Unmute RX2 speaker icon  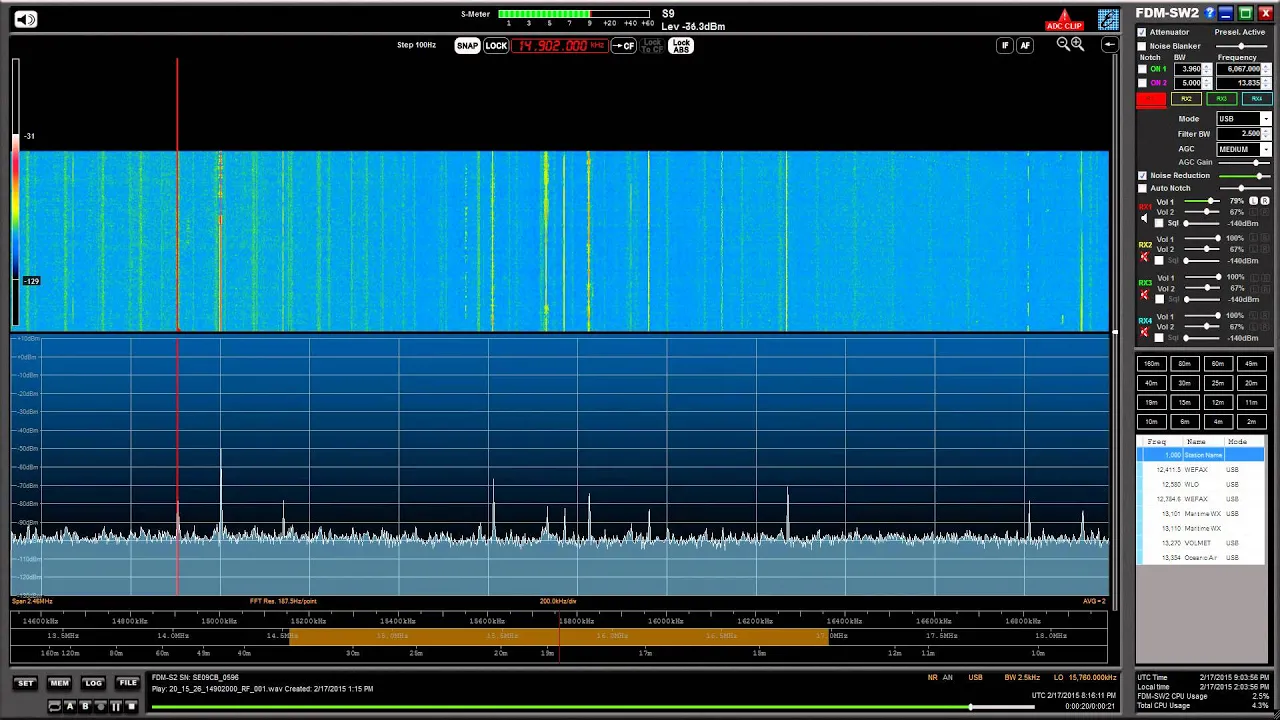[1144, 256]
